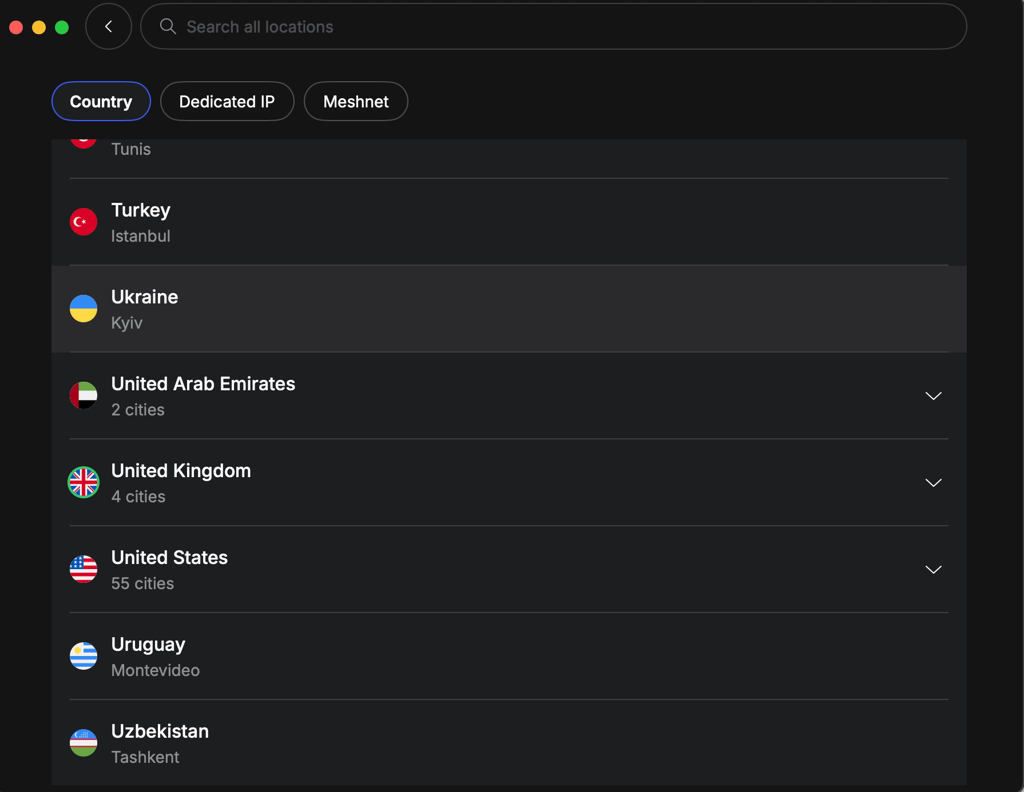Expand United States cities chevron
The image size is (1024, 792).
click(x=933, y=569)
